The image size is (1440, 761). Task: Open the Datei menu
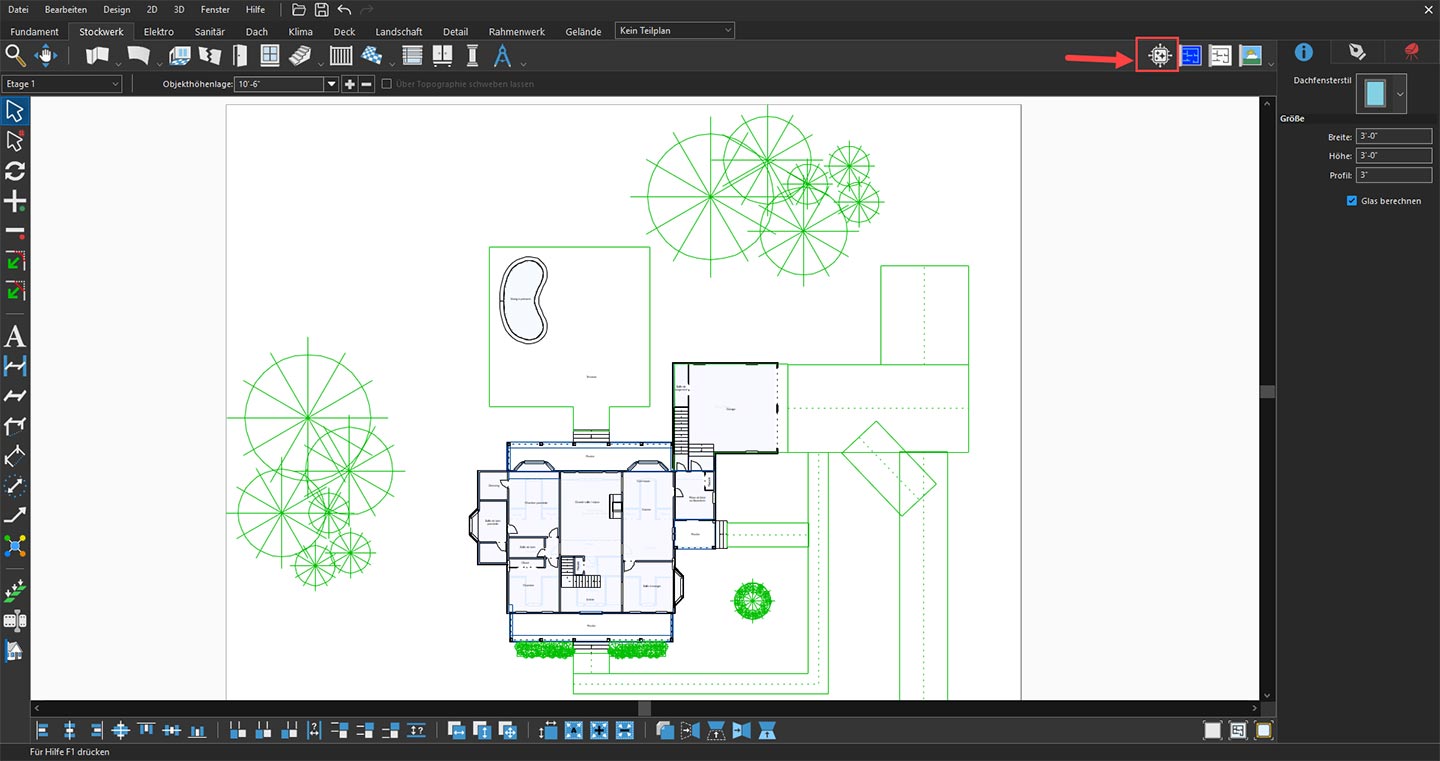[x=18, y=9]
